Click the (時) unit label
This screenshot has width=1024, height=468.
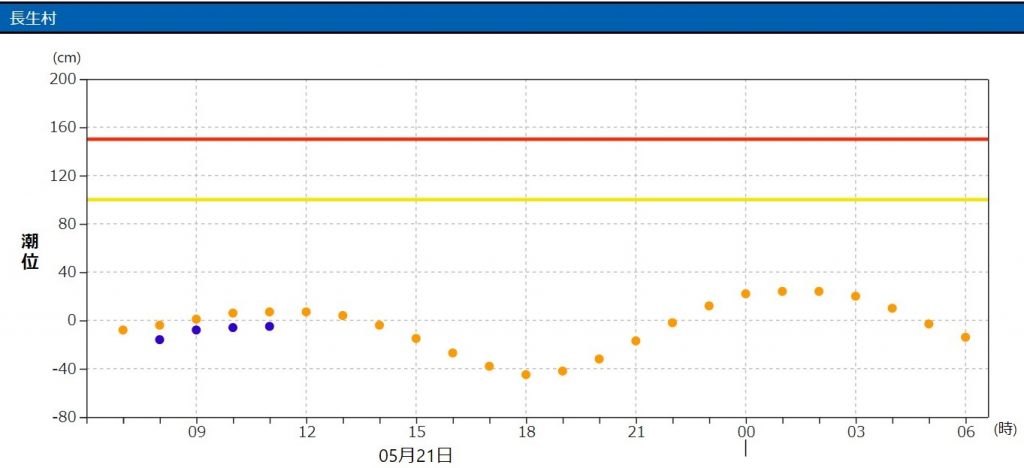coord(1005,430)
